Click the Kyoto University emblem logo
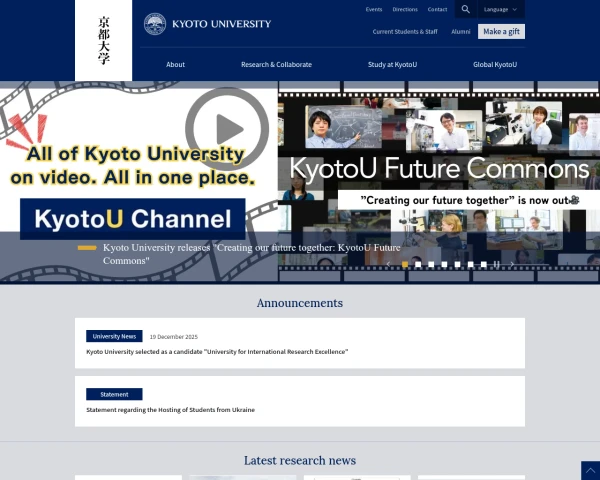The height and width of the screenshot is (480, 600). [155, 24]
